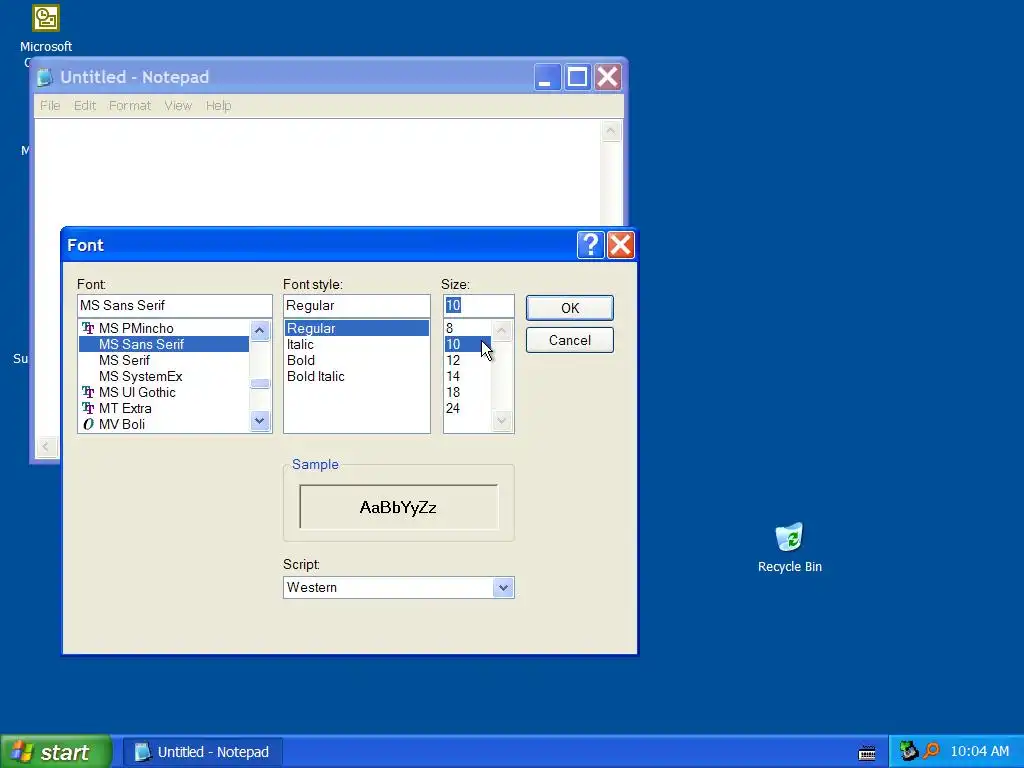The image size is (1024, 768).
Task: Choose MS Serif font
Action: click(x=163, y=360)
